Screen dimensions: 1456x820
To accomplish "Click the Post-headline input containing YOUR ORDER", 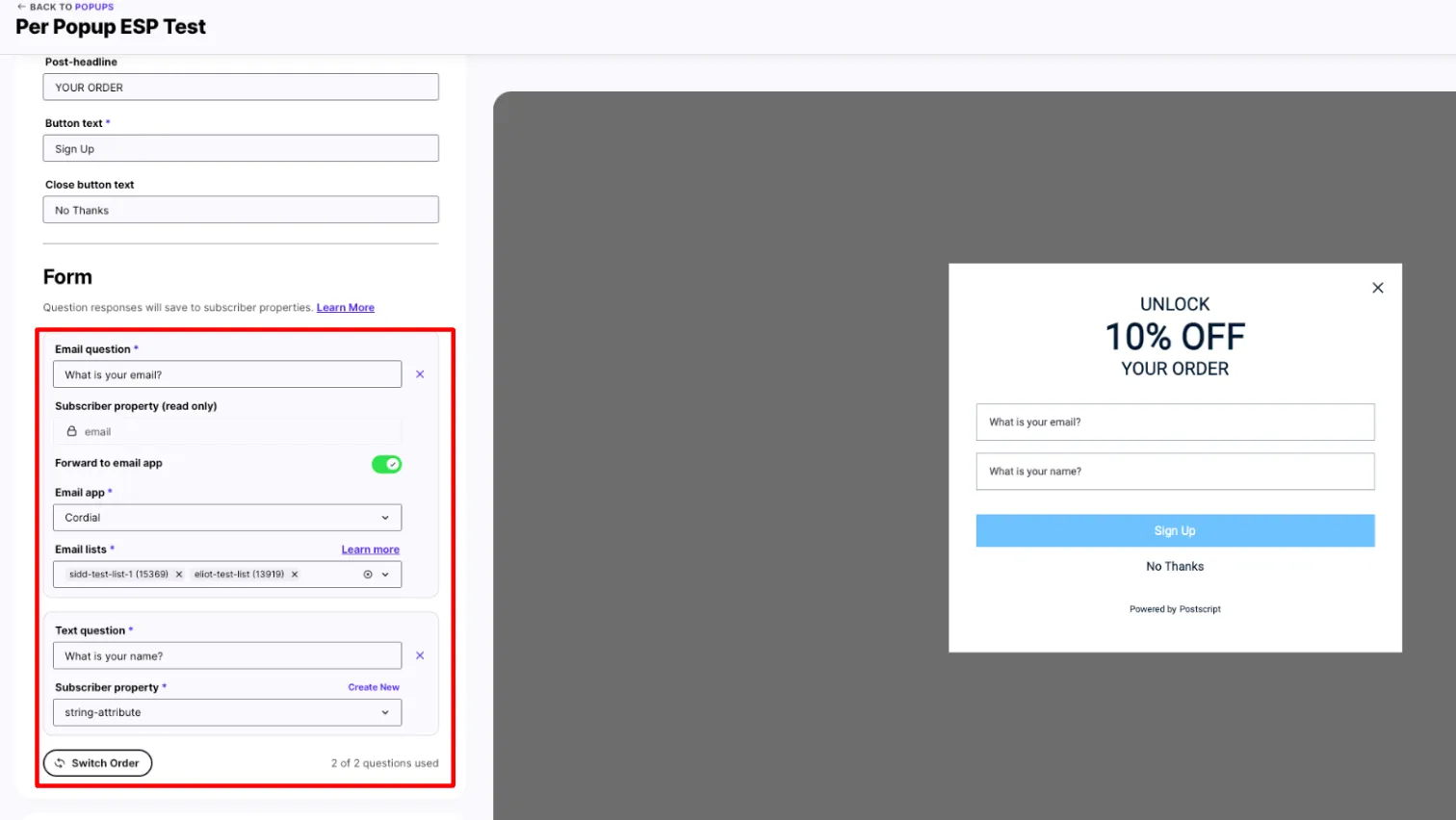I will tap(241, 87).
